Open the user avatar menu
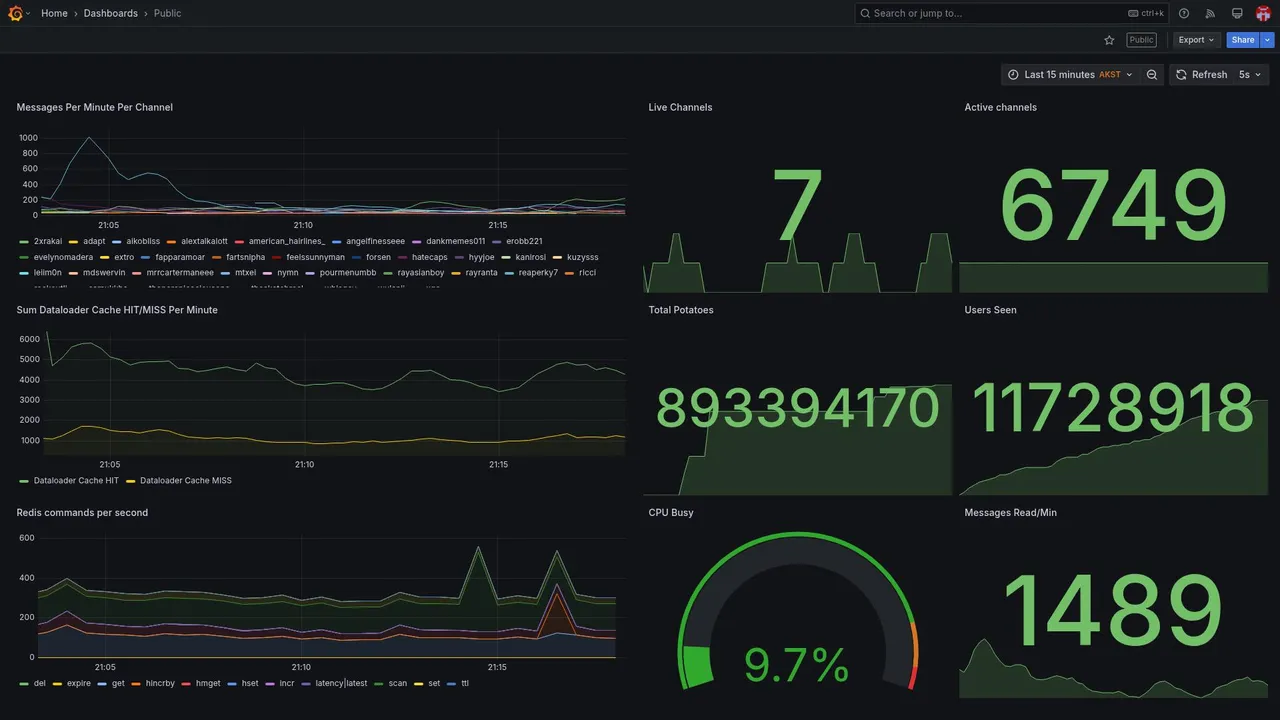This screenshot has width=1280, height=720. [1263, 13]
